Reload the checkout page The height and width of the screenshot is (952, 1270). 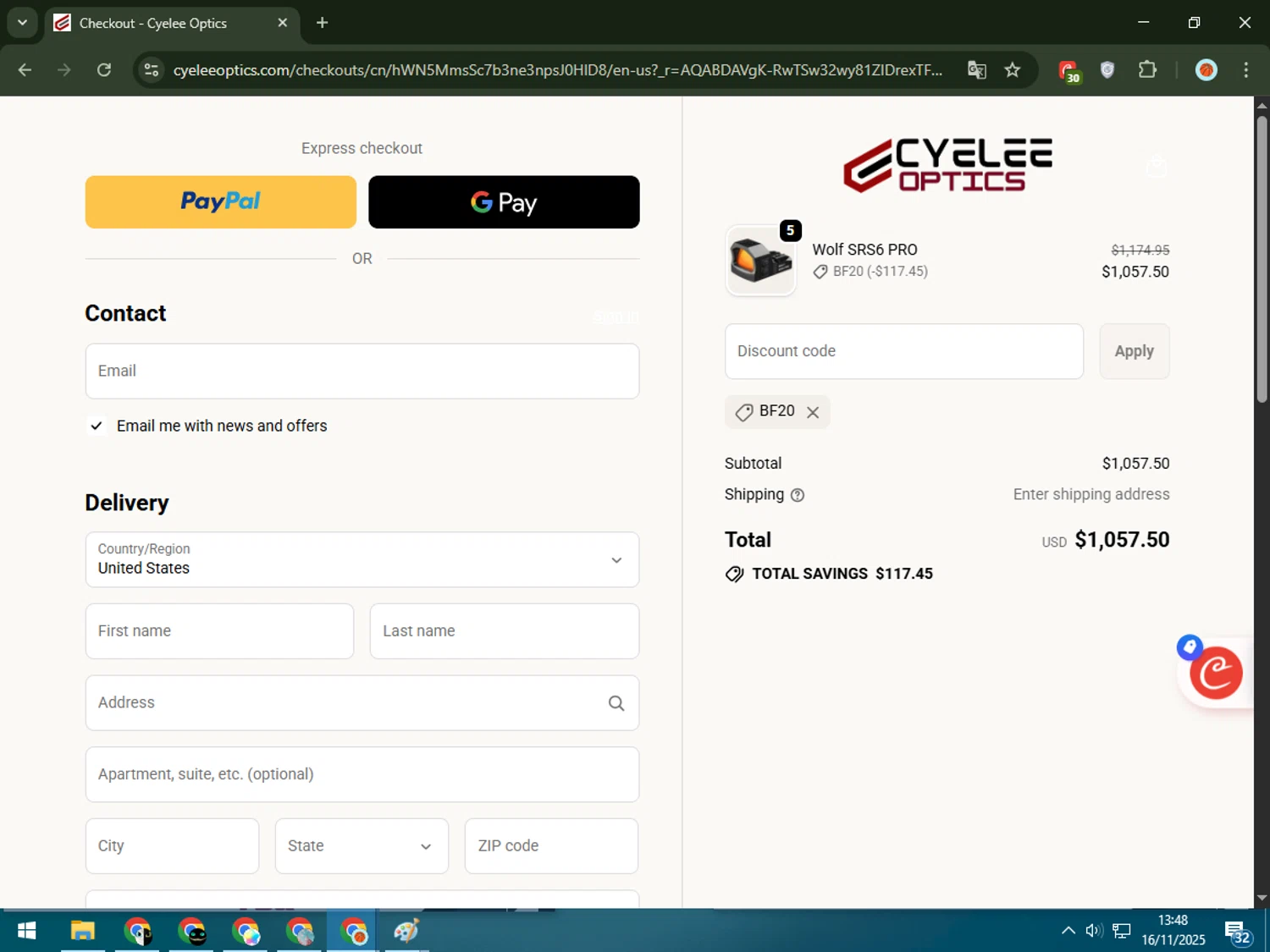coord(104,70)
